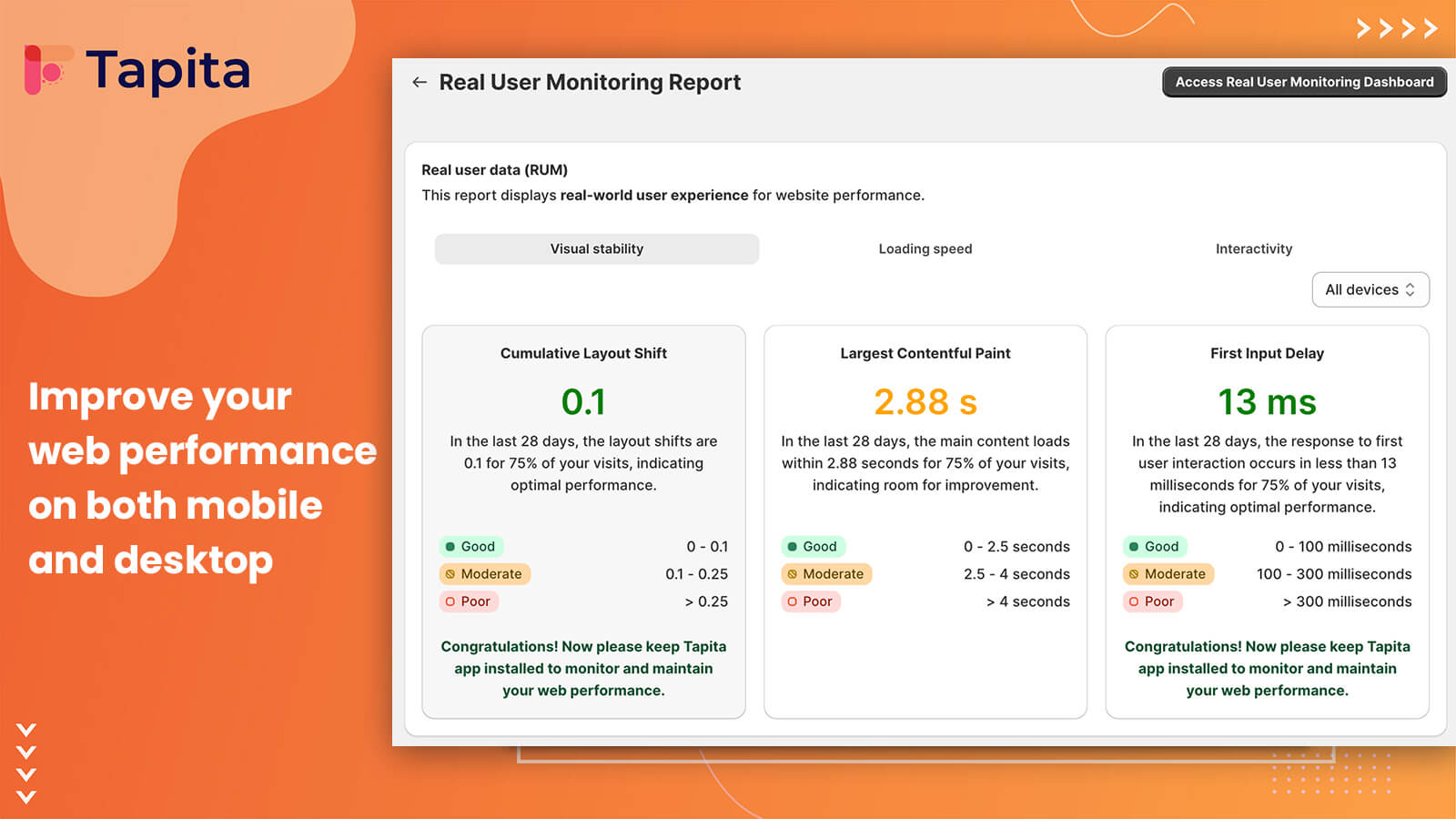This screenshot has height=819, width=1456.
Task: Click the 13 ms input delay value
Action: [1267, 401]
